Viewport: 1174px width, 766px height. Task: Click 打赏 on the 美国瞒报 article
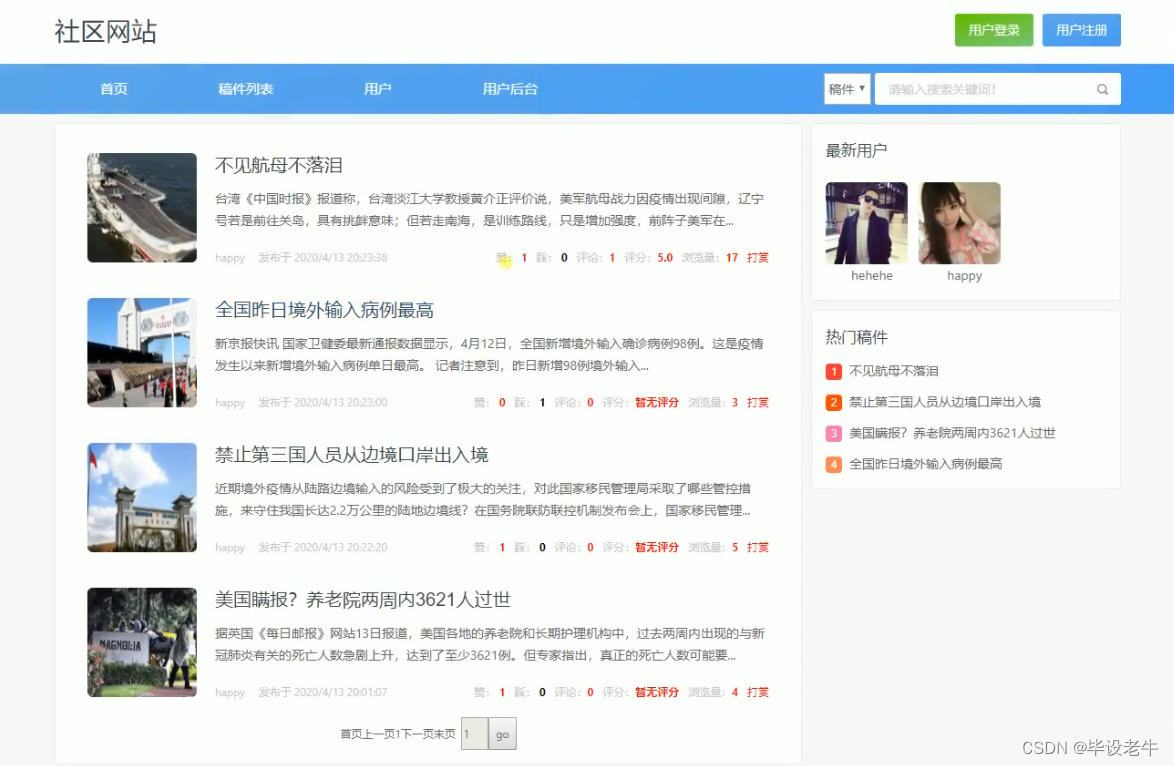click(757, 691)
